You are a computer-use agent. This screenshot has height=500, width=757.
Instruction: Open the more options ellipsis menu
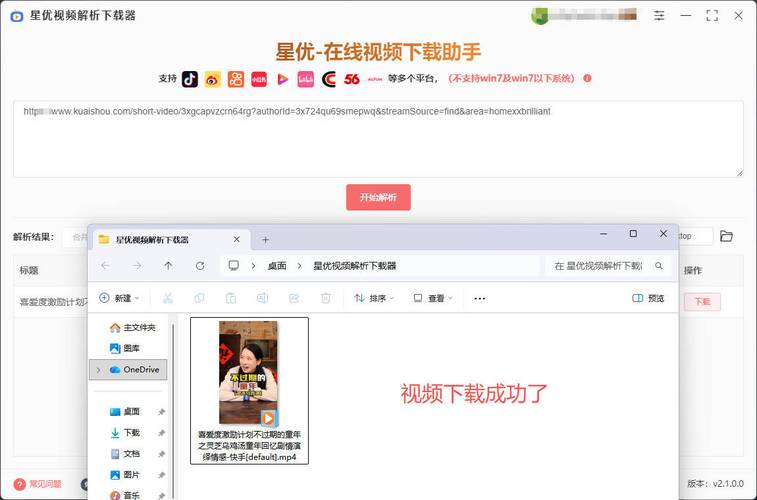click(x=479, y=298)
